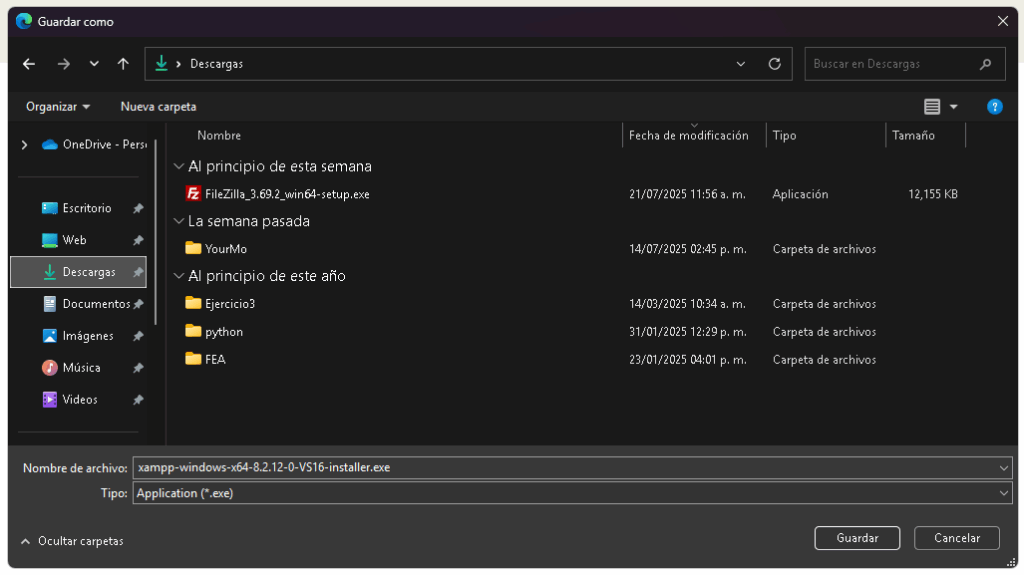The image size is (1024, 575).
Task: Open the Organizar menu
Action: coord(57,107)
